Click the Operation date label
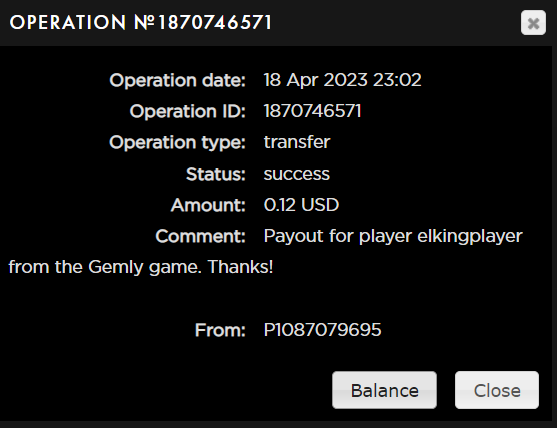This screenshot has width=557, height=428. [178, 80]
